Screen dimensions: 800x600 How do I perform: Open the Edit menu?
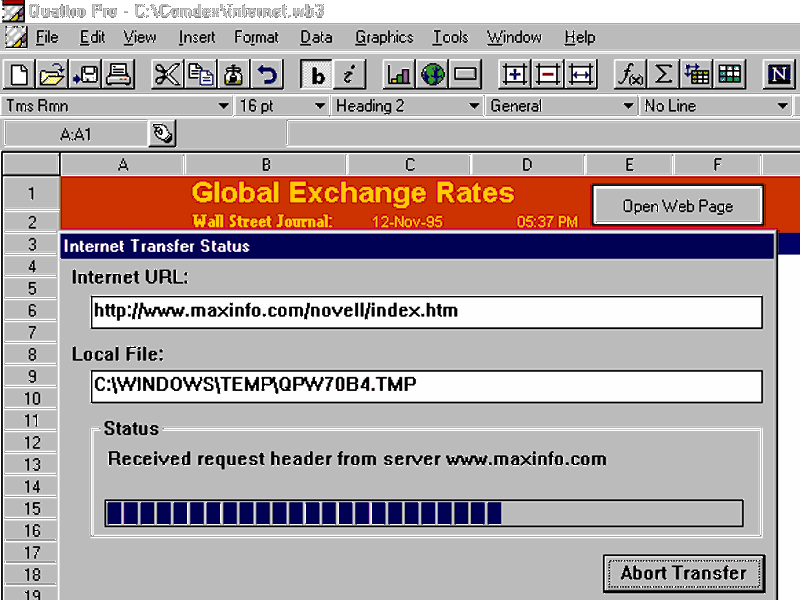92,37
